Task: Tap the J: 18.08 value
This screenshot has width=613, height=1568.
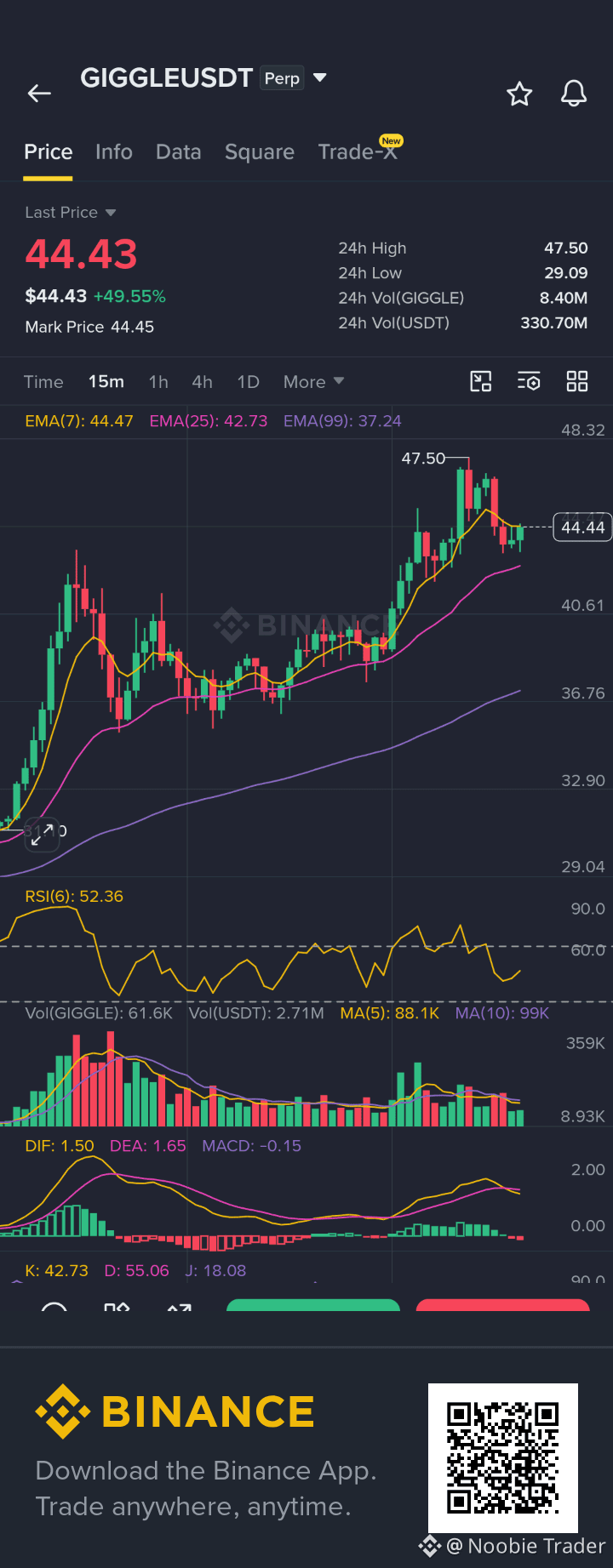Action: 215,1271
